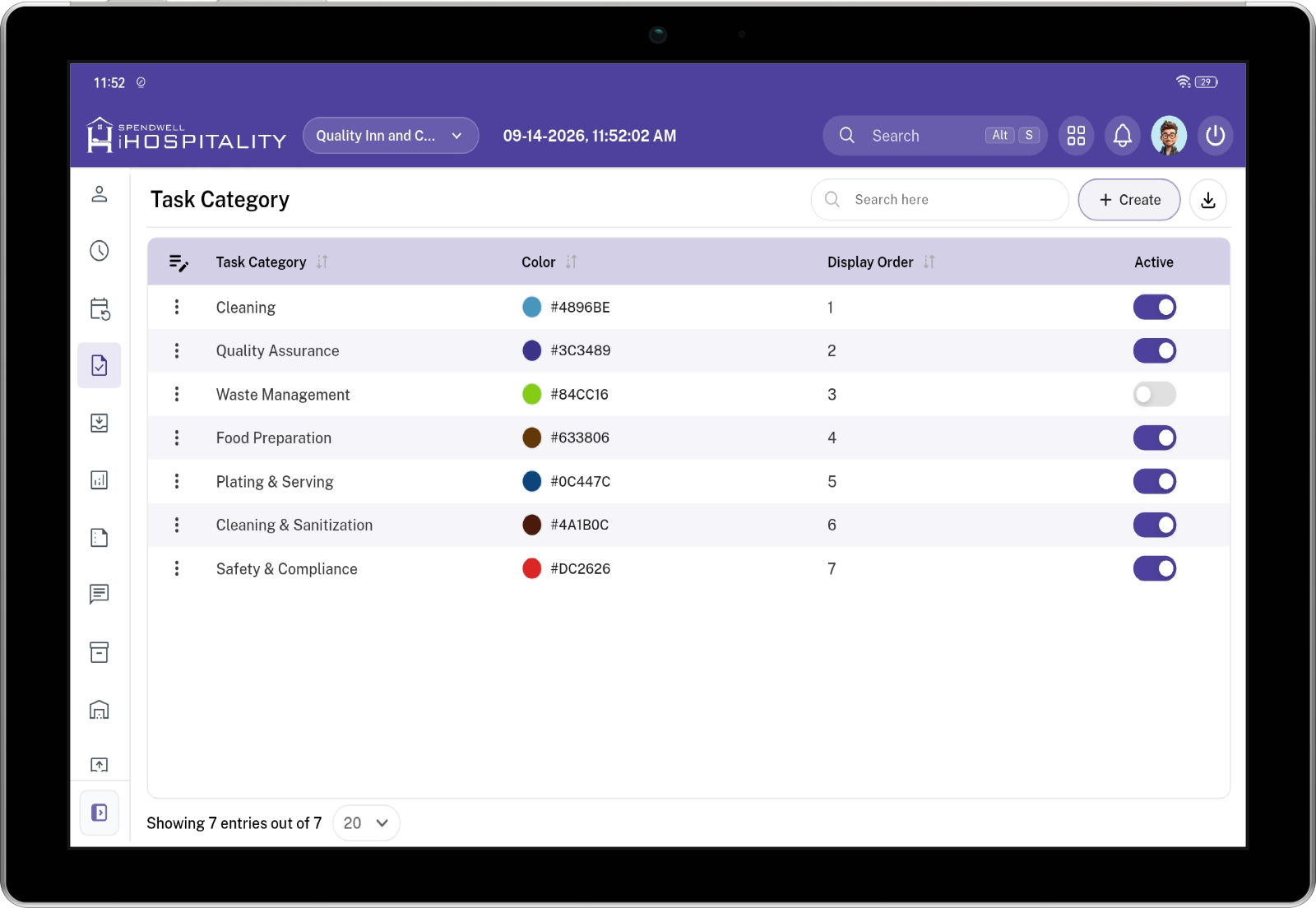1316x908 pixels.
Task: Click the iHospitality logo
Action: pos(187,135)
